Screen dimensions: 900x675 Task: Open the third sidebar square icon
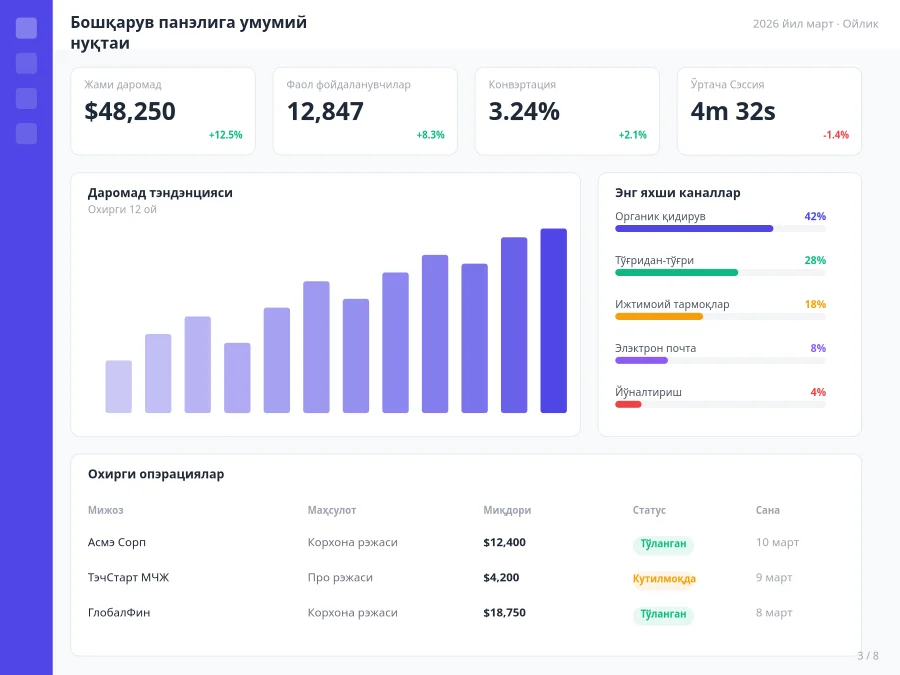26,98
